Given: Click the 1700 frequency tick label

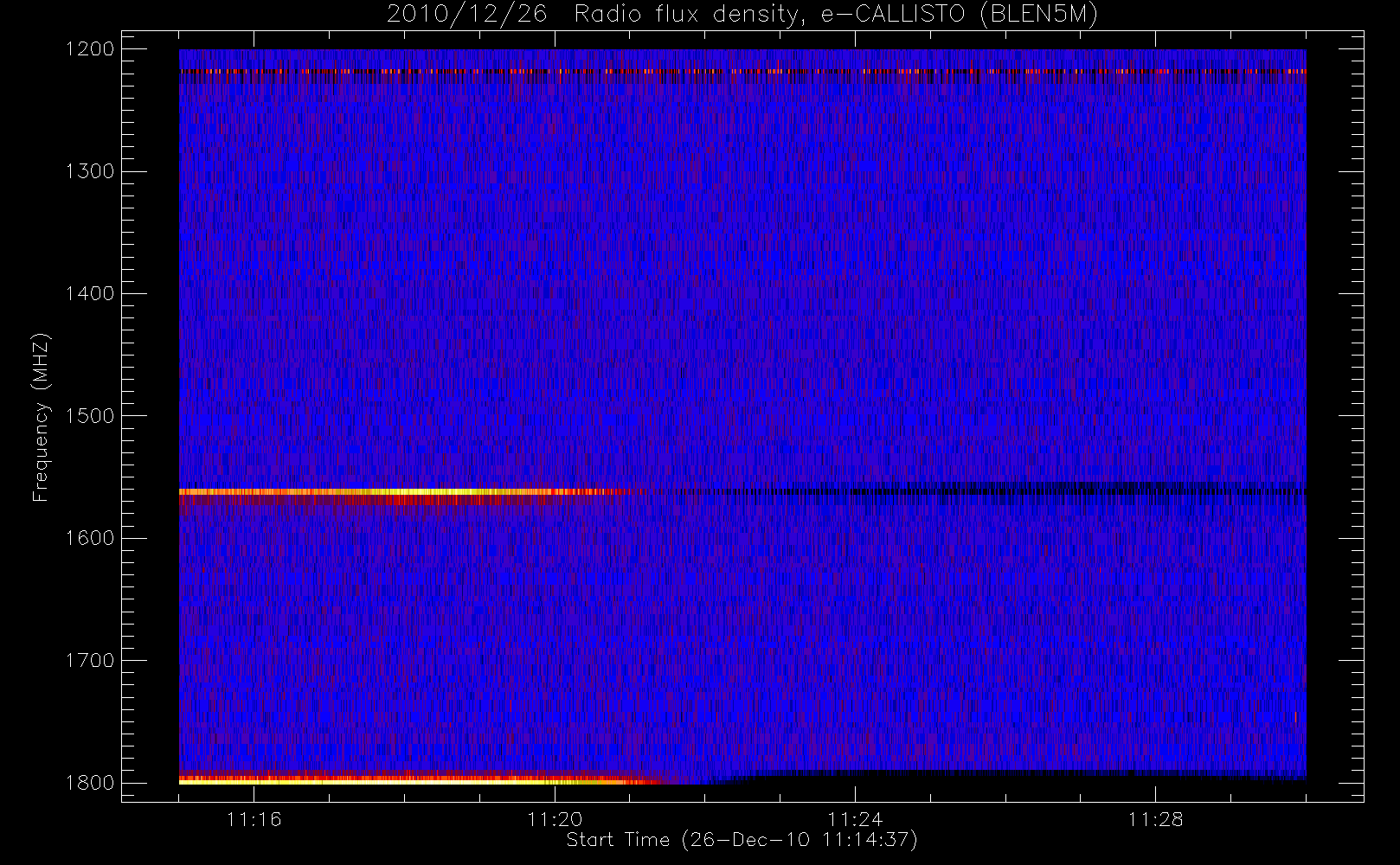Looking at the screenshot, I should coord(90,661).
